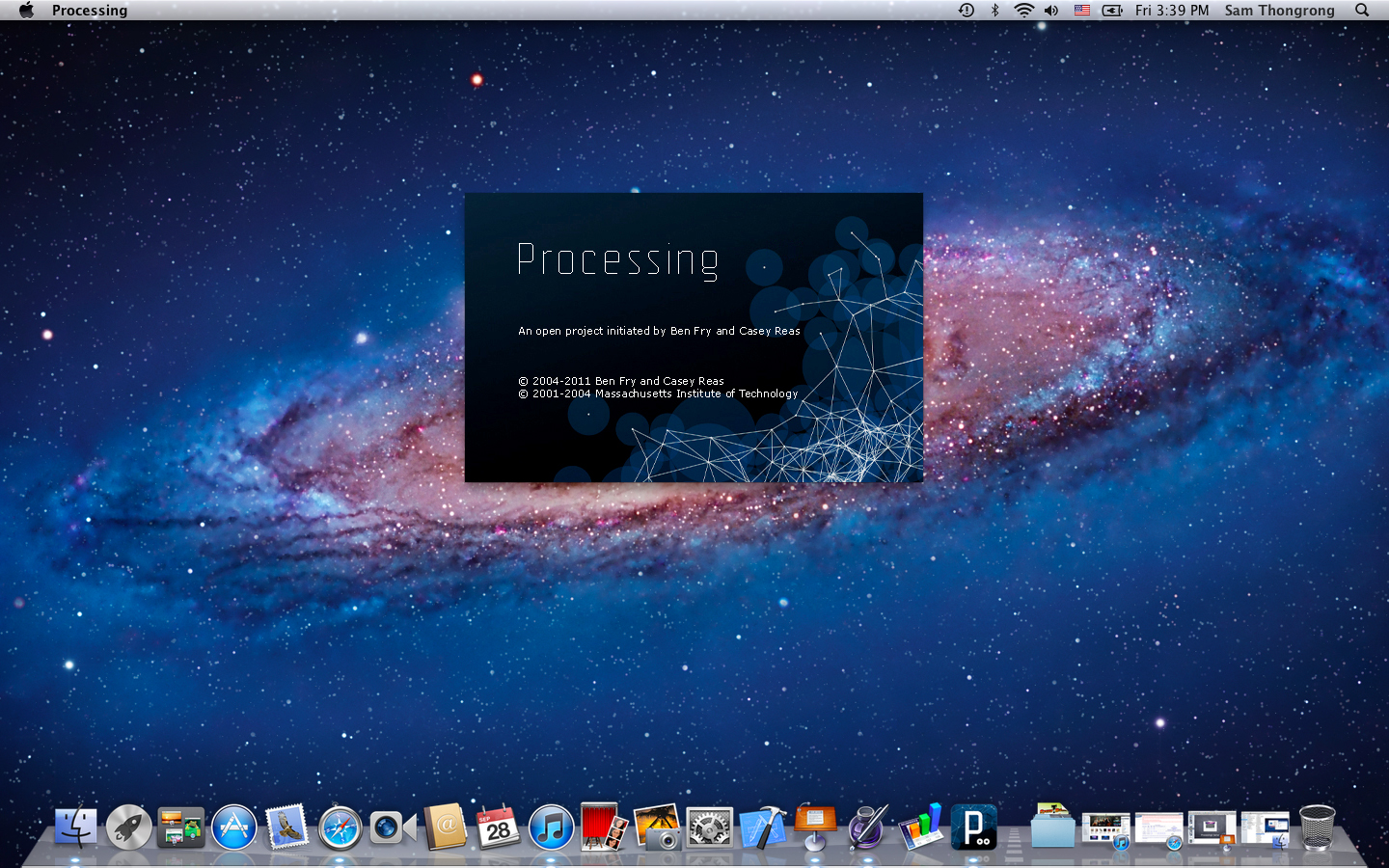The height and width of the screenshot is (868, 1389).
Task: Open Keynote podium icon in Dock
Action: tap(815, 827)
